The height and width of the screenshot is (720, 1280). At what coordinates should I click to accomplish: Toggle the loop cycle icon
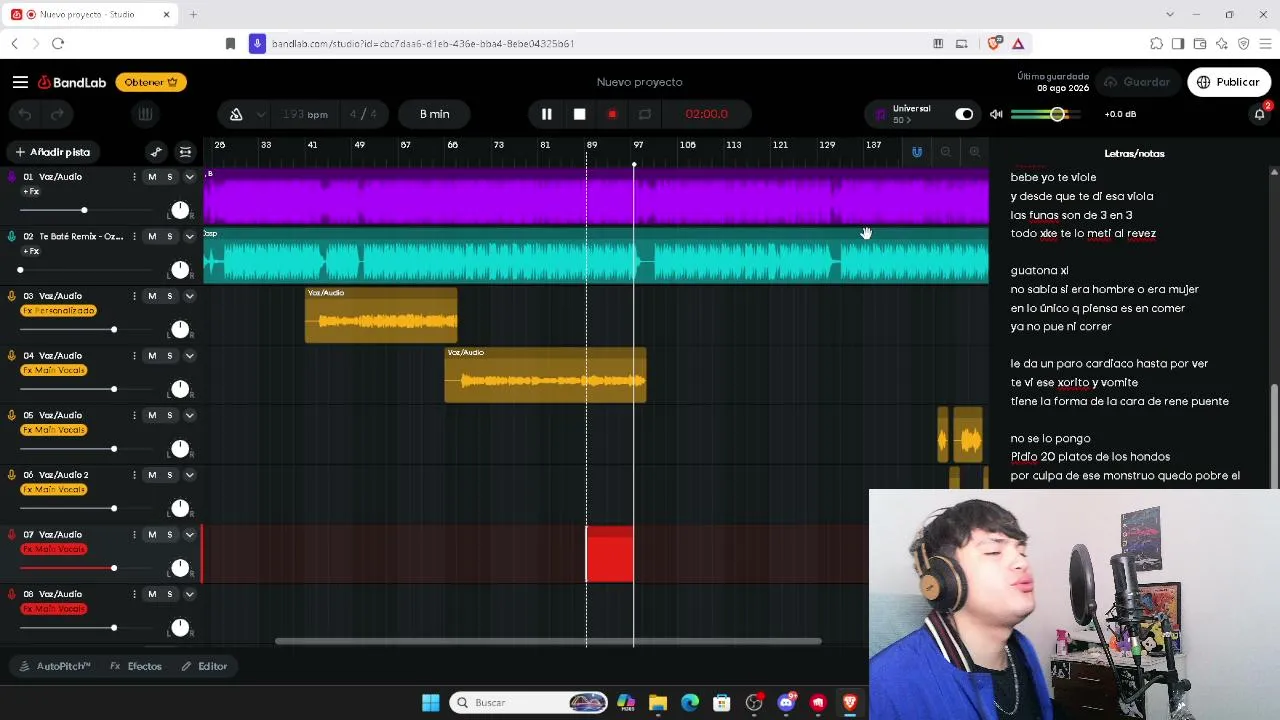pos(645,114)
